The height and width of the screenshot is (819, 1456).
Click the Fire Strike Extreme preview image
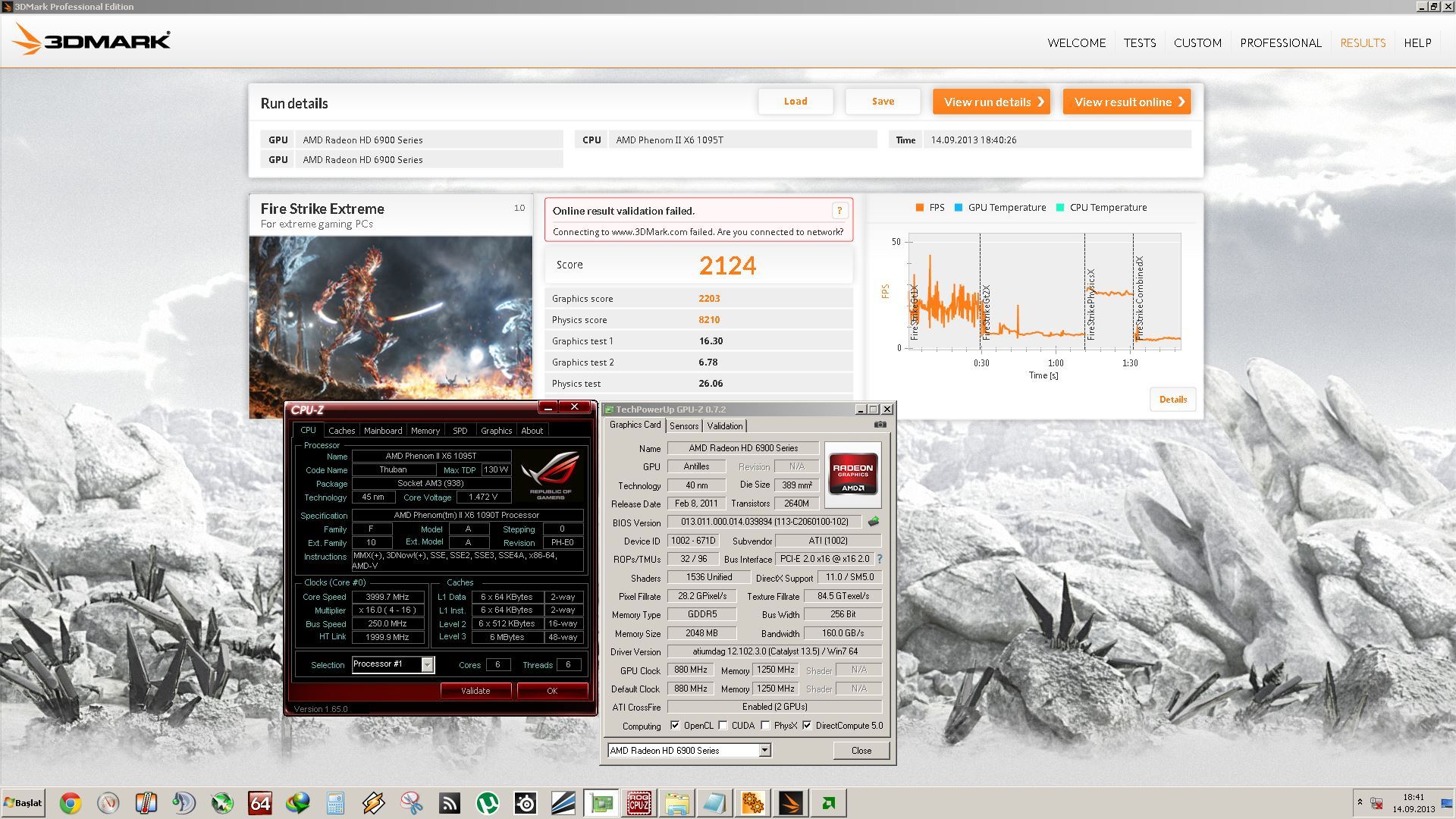point(391,318)
